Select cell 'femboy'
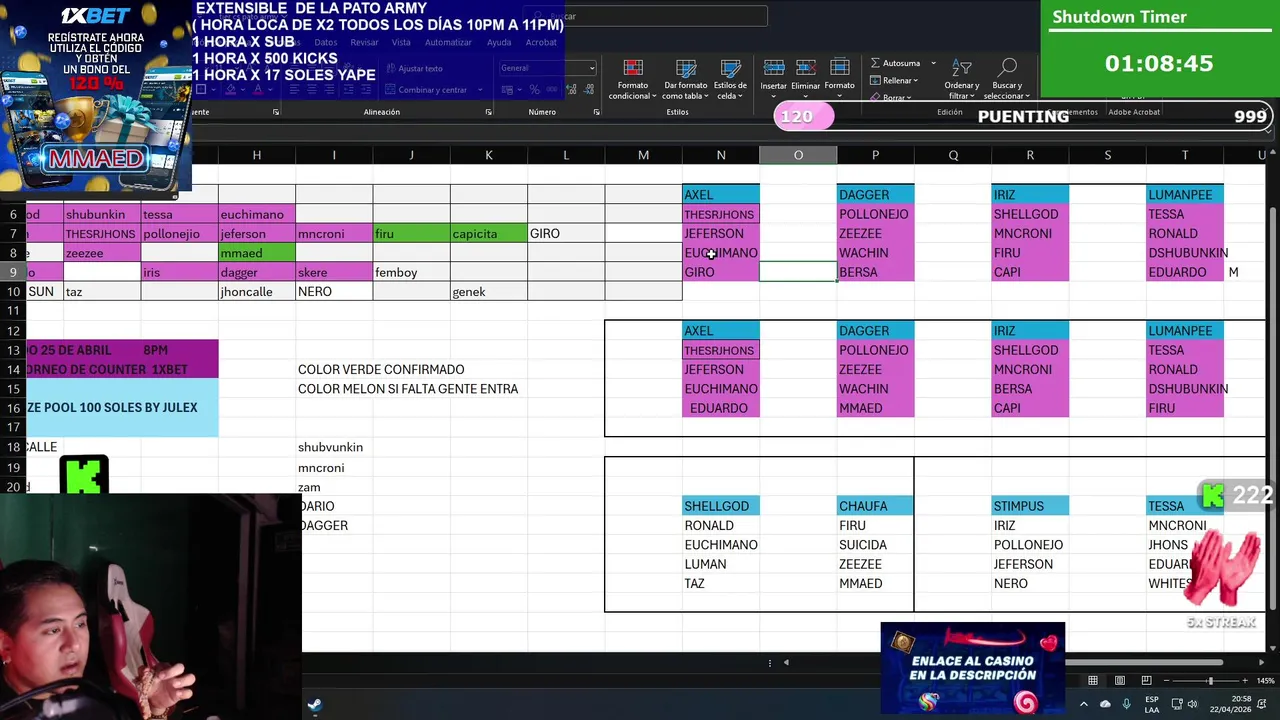Image resolution: width=1280 pixels, height=720 pixels. 411,272
